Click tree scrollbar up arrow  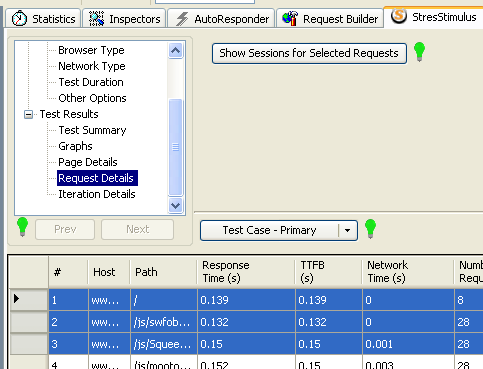(175, 51)
